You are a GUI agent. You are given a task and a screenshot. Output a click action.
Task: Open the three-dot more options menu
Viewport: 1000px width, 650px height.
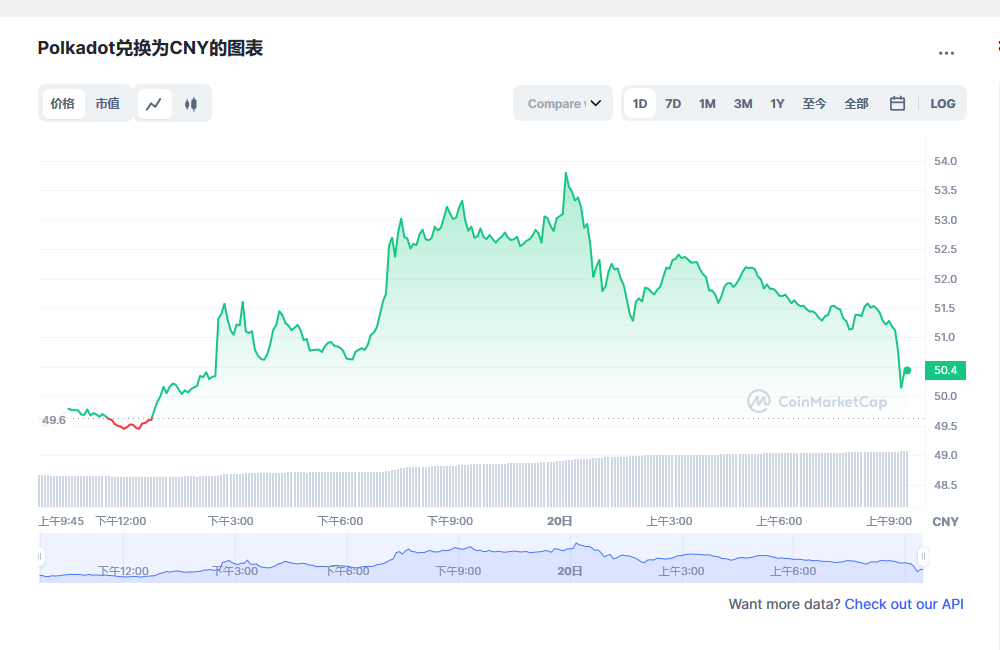946,54
